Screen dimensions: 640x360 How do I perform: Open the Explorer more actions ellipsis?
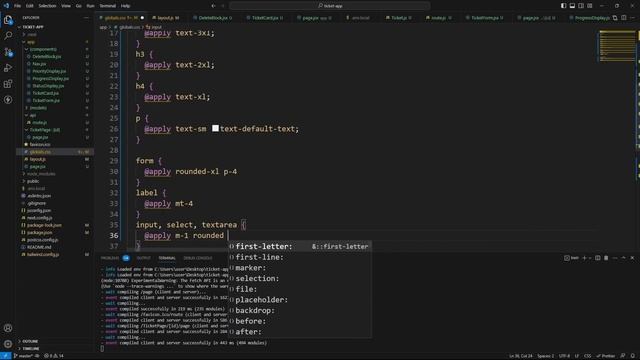[x=86, y=18]
